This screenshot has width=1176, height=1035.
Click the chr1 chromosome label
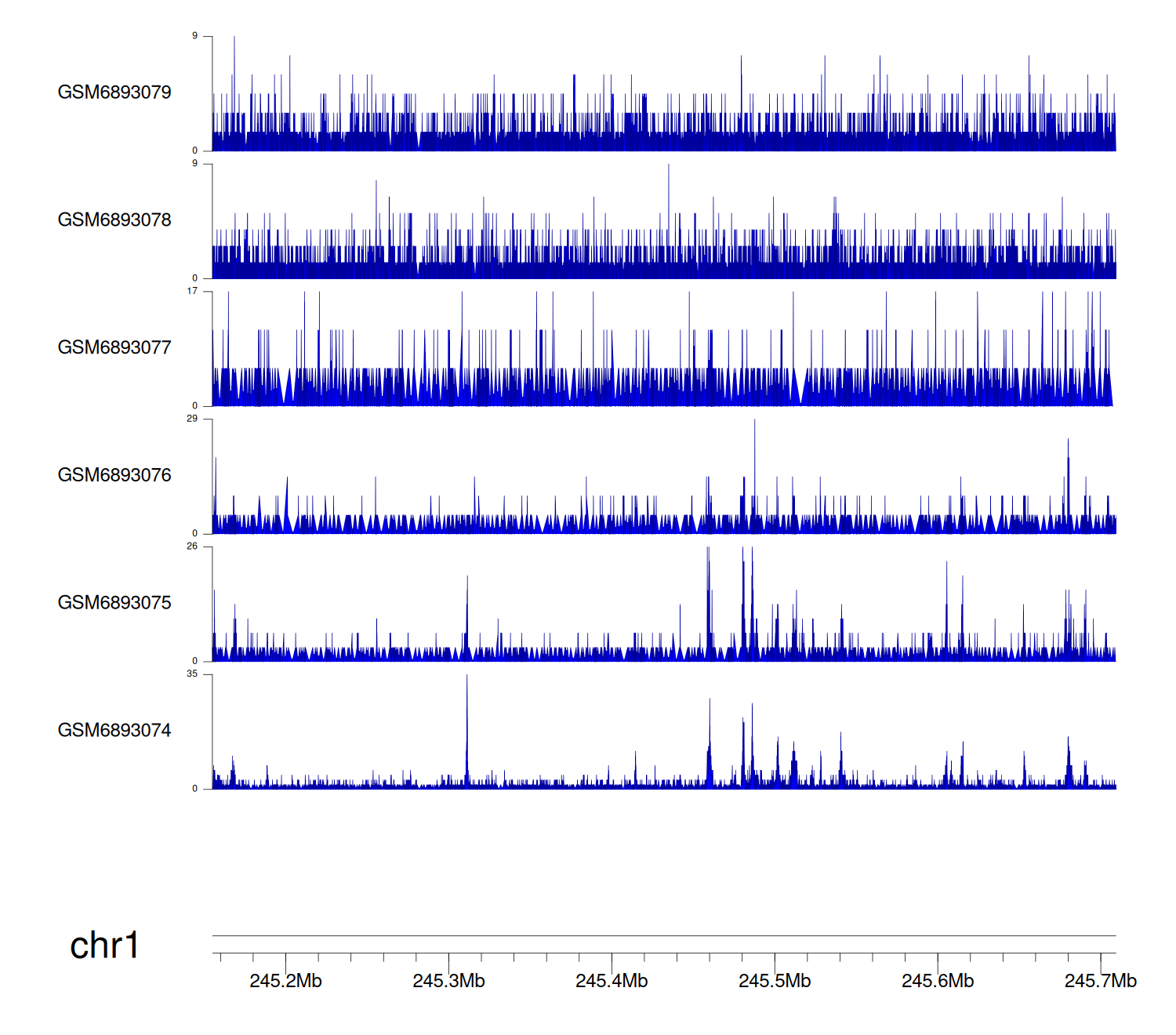104,946
